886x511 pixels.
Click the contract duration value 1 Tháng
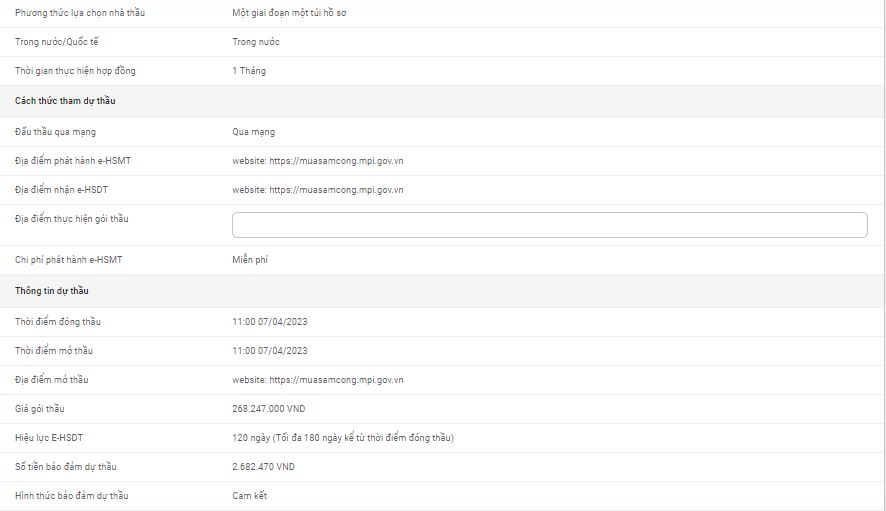click(249, 71)
